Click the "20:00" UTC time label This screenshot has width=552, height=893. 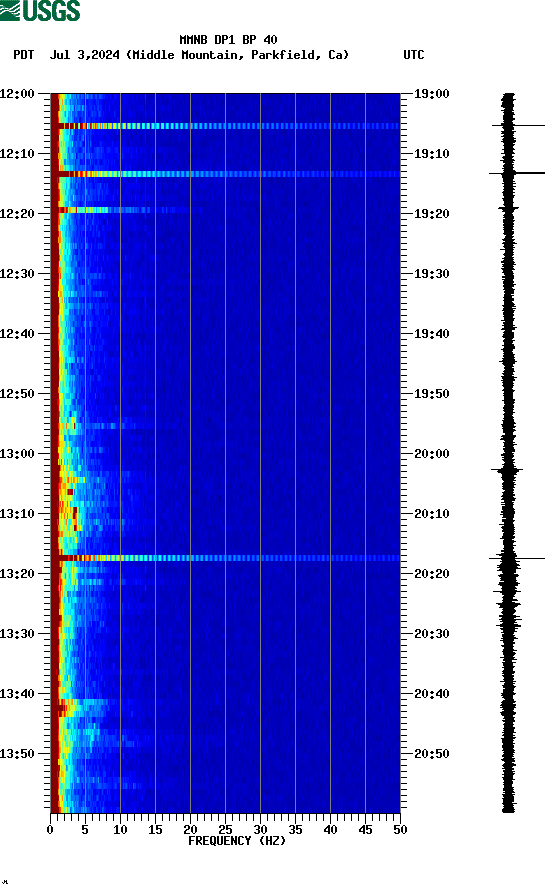tap(432, 454)
